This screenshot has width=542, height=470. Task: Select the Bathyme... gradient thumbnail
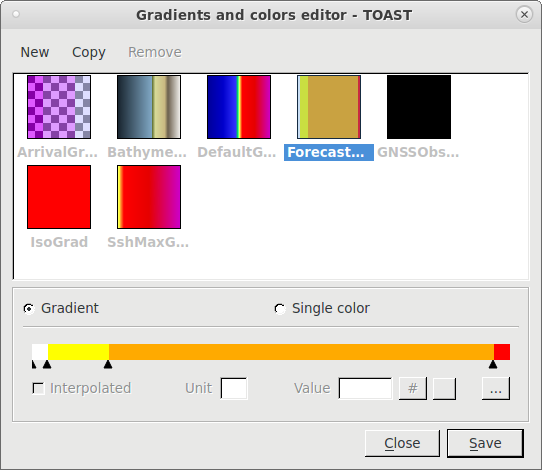click(x=149, y=107)
